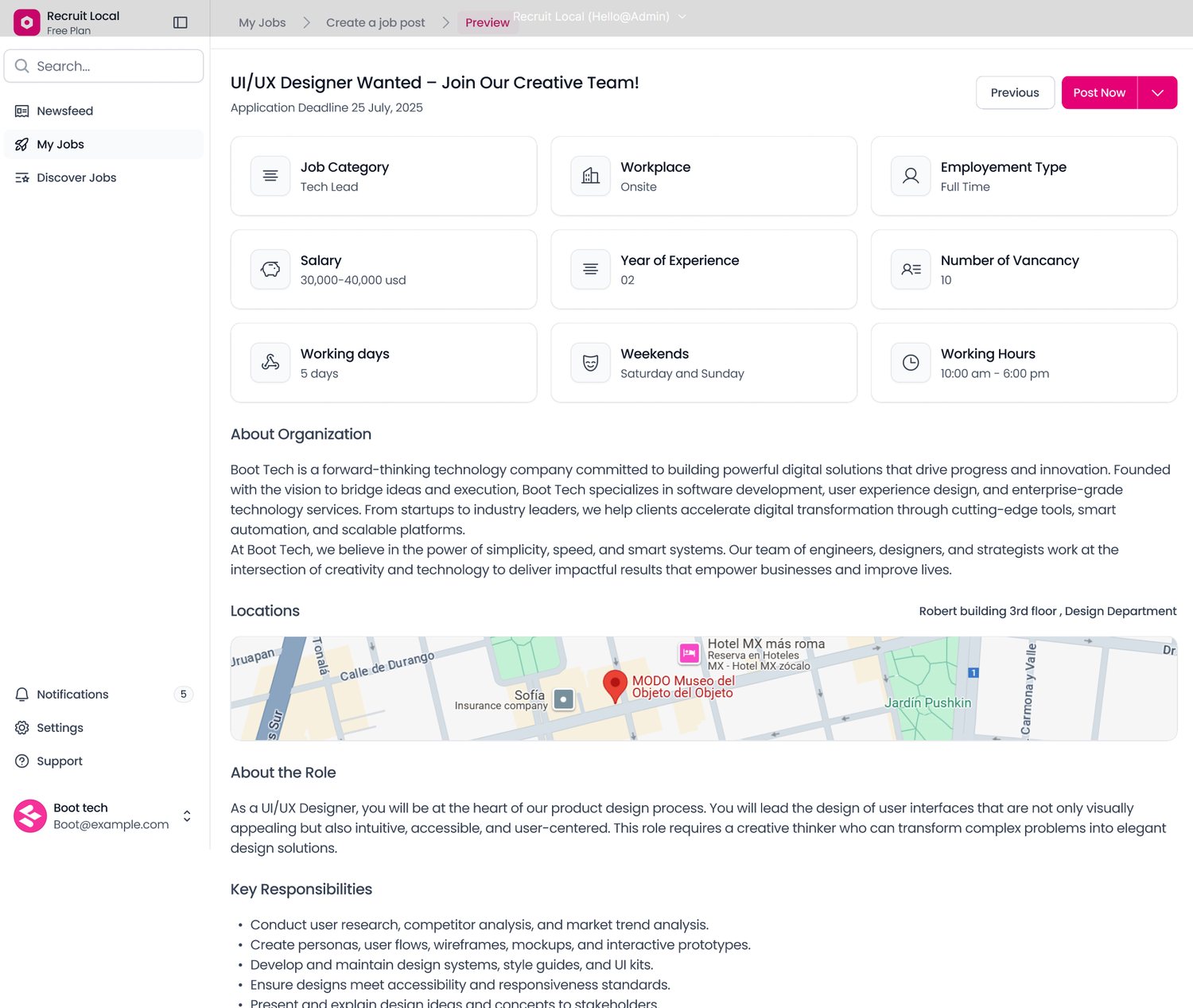Click the Full Time value text
The width and height of the screenshot is (1193, 1008).
tap(966, 187)
